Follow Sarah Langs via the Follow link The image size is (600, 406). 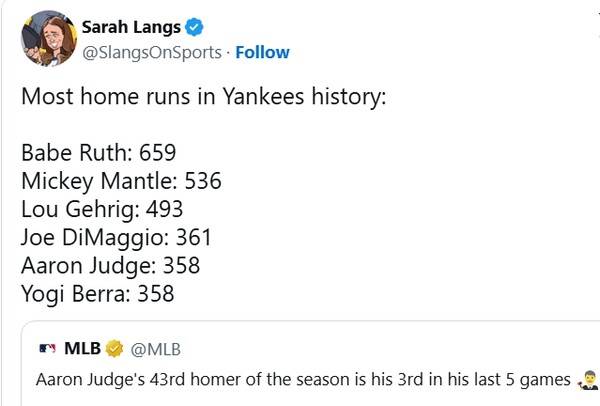pyautogui.click(x=263, y=52)
